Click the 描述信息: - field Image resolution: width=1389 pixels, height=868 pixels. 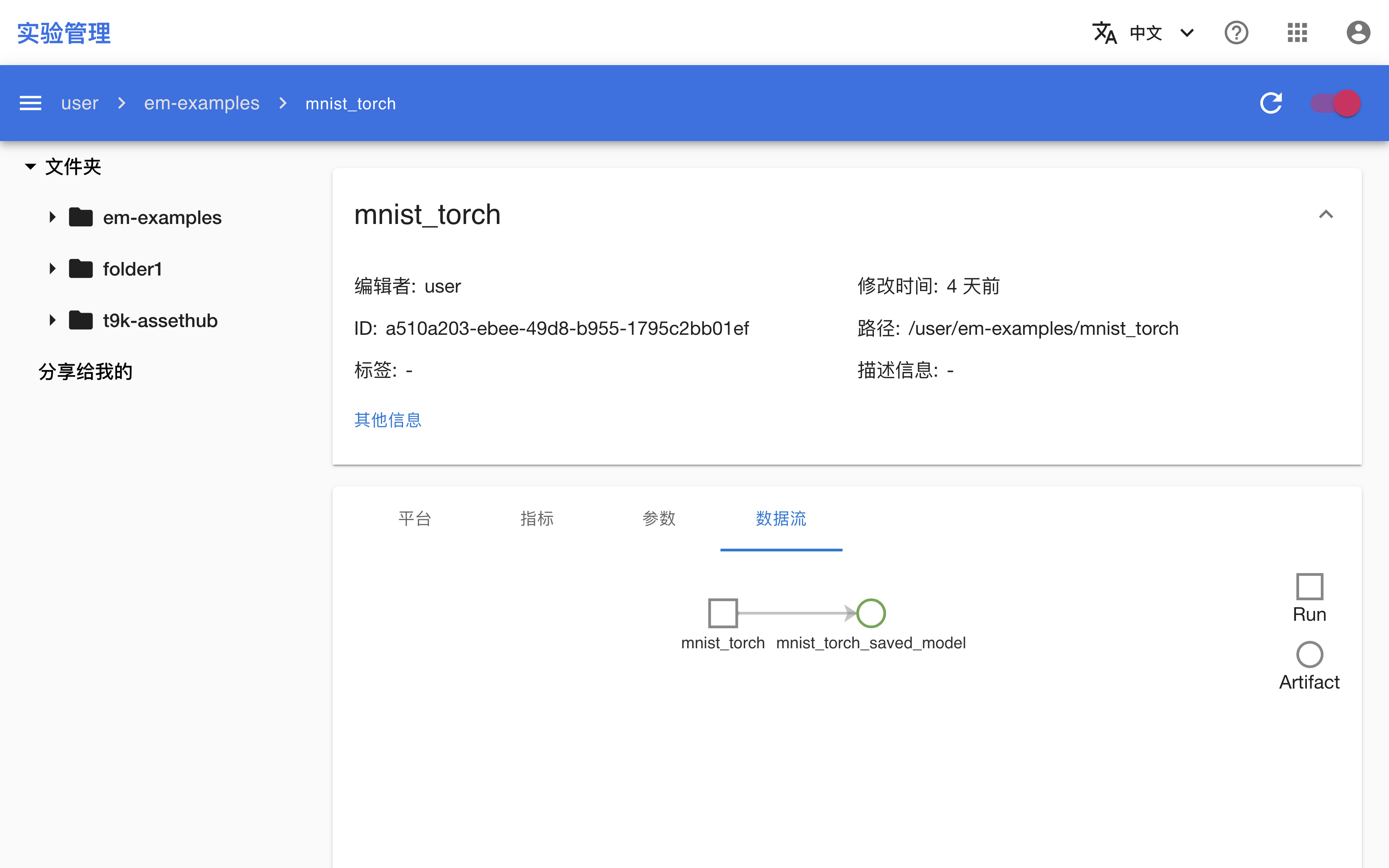[x=906, y=370]
